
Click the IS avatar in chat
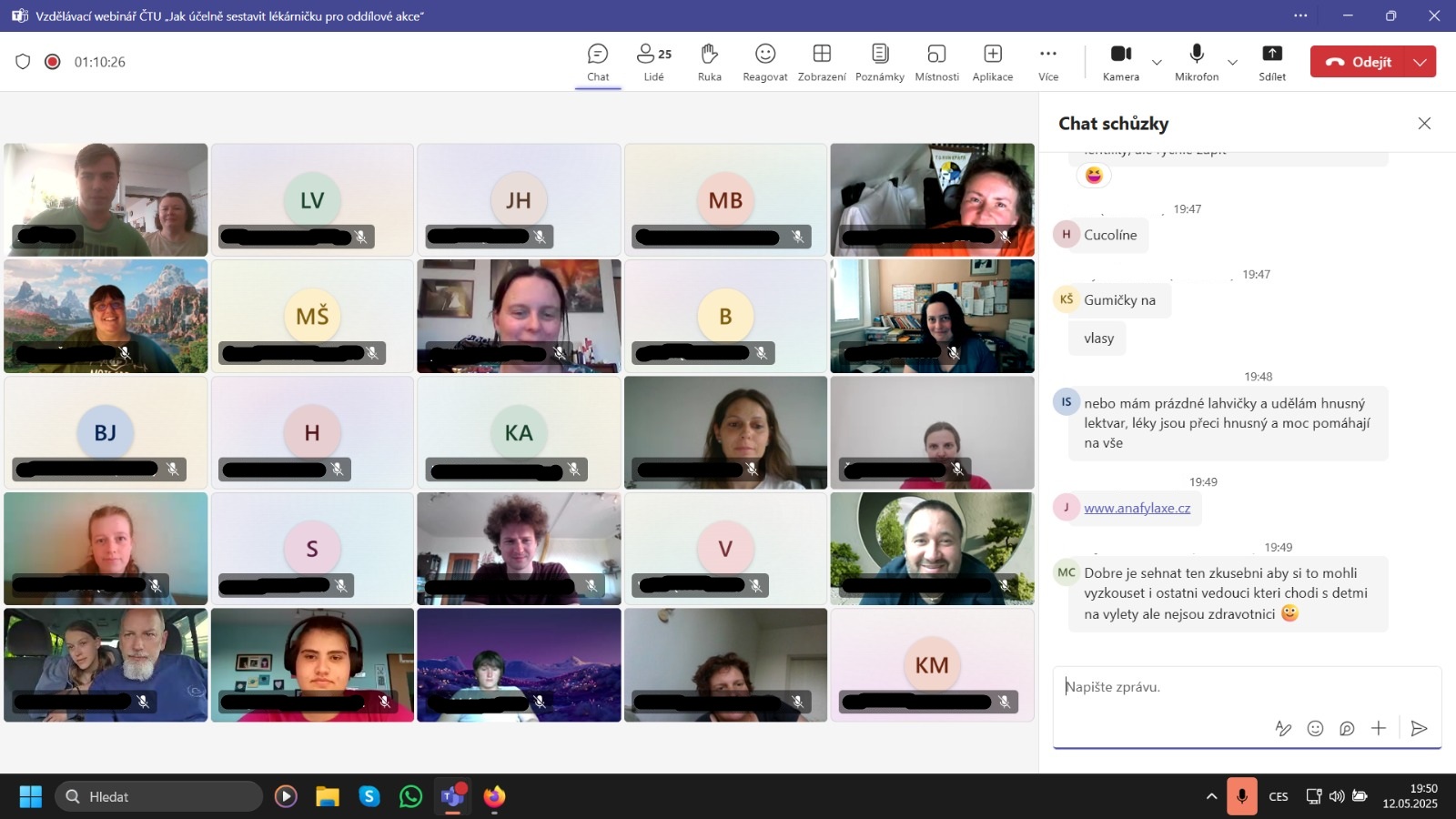(x=1067, y=401)
